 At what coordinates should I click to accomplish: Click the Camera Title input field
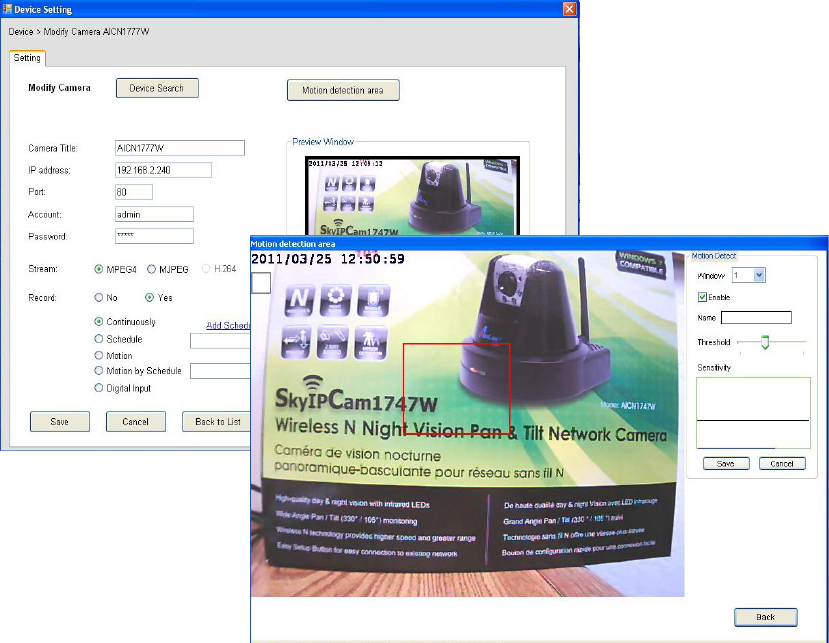pyautogui.click(x=180, y=148)
